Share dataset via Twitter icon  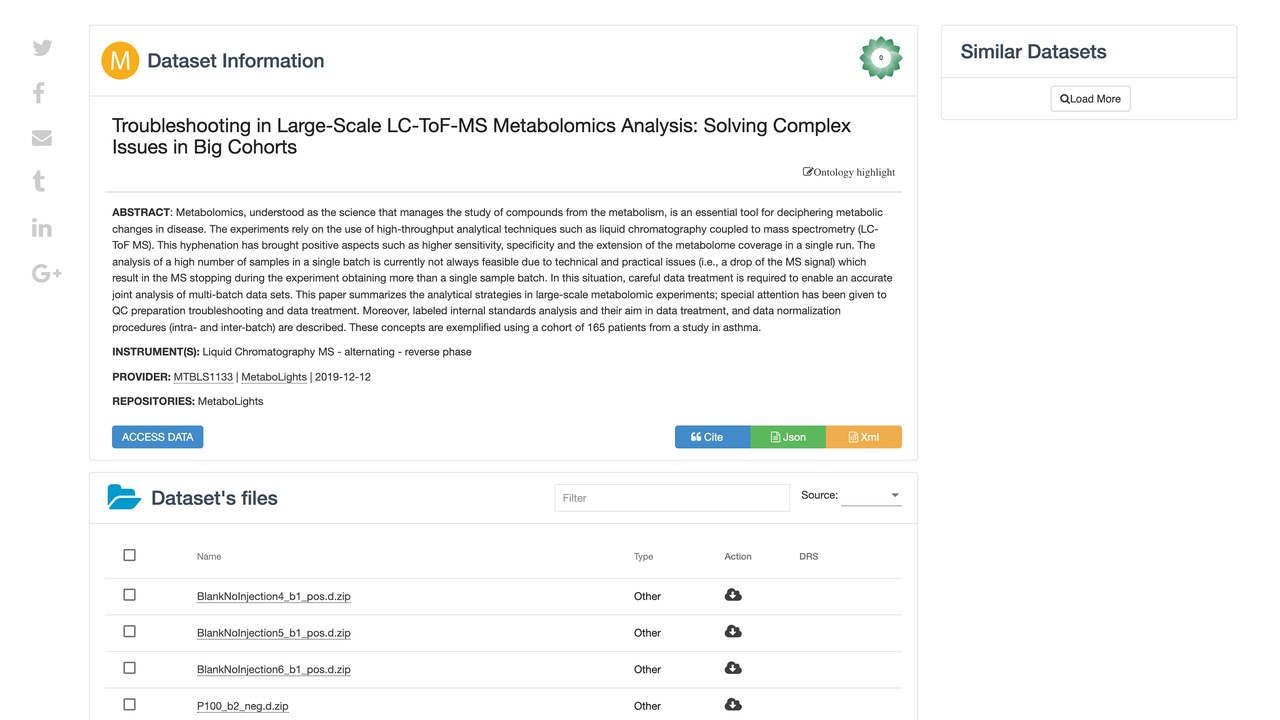(x=42, y=48)
